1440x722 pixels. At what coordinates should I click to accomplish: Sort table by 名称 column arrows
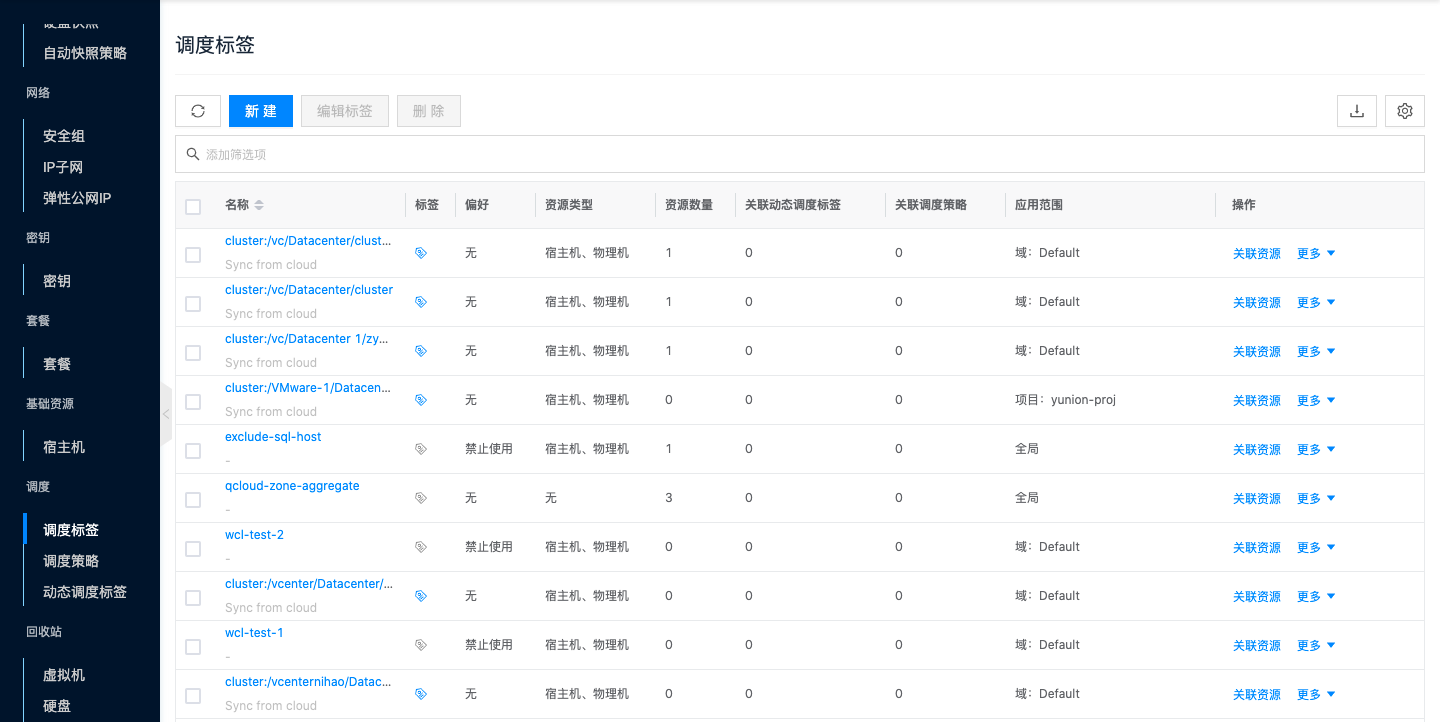click(x=259, y=205)
